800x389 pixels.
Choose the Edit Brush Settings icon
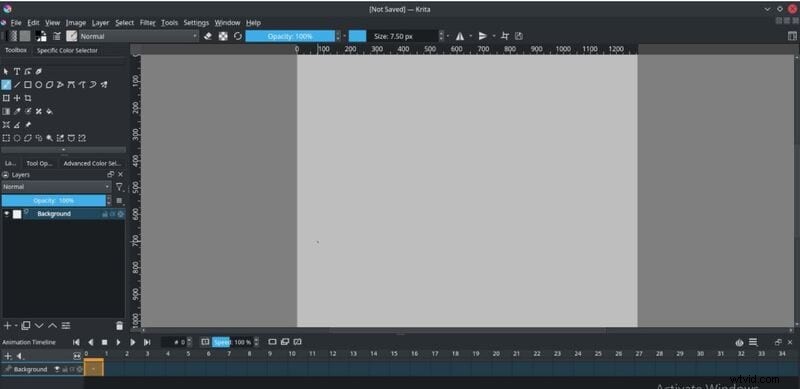[57, 36]
